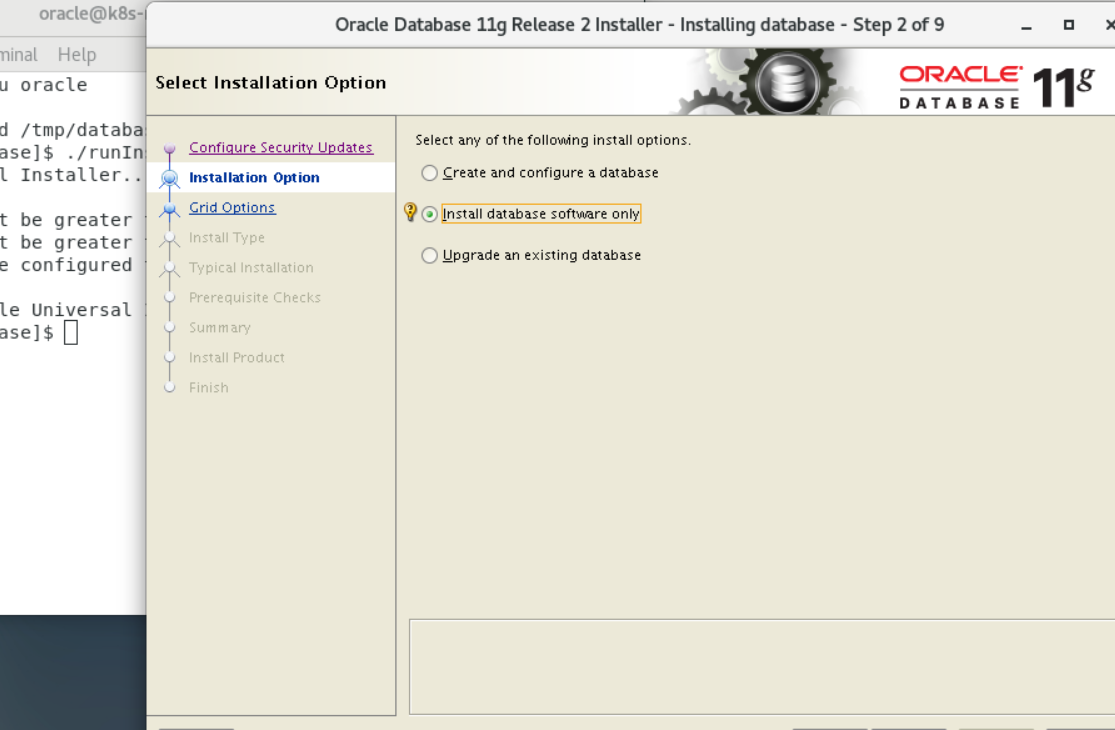Maximize the Oracle installer window
1115x730 pixels.
[1068, 25]
